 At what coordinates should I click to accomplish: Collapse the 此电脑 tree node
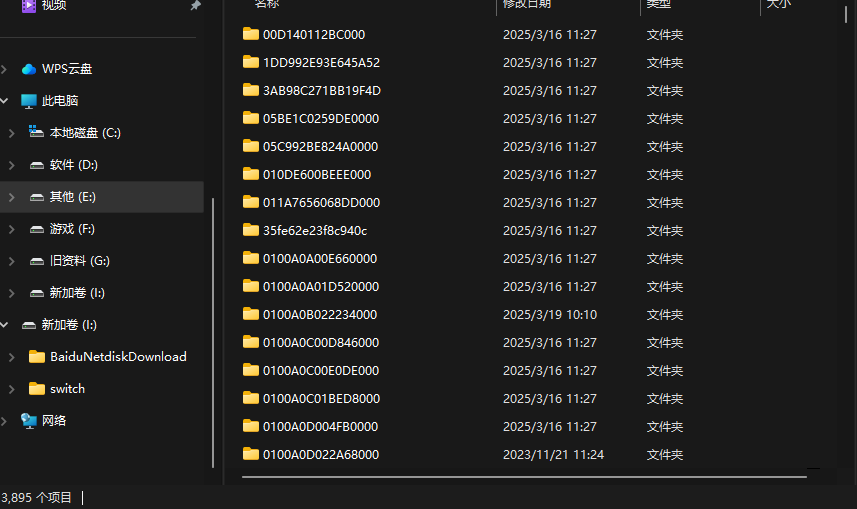7,101
